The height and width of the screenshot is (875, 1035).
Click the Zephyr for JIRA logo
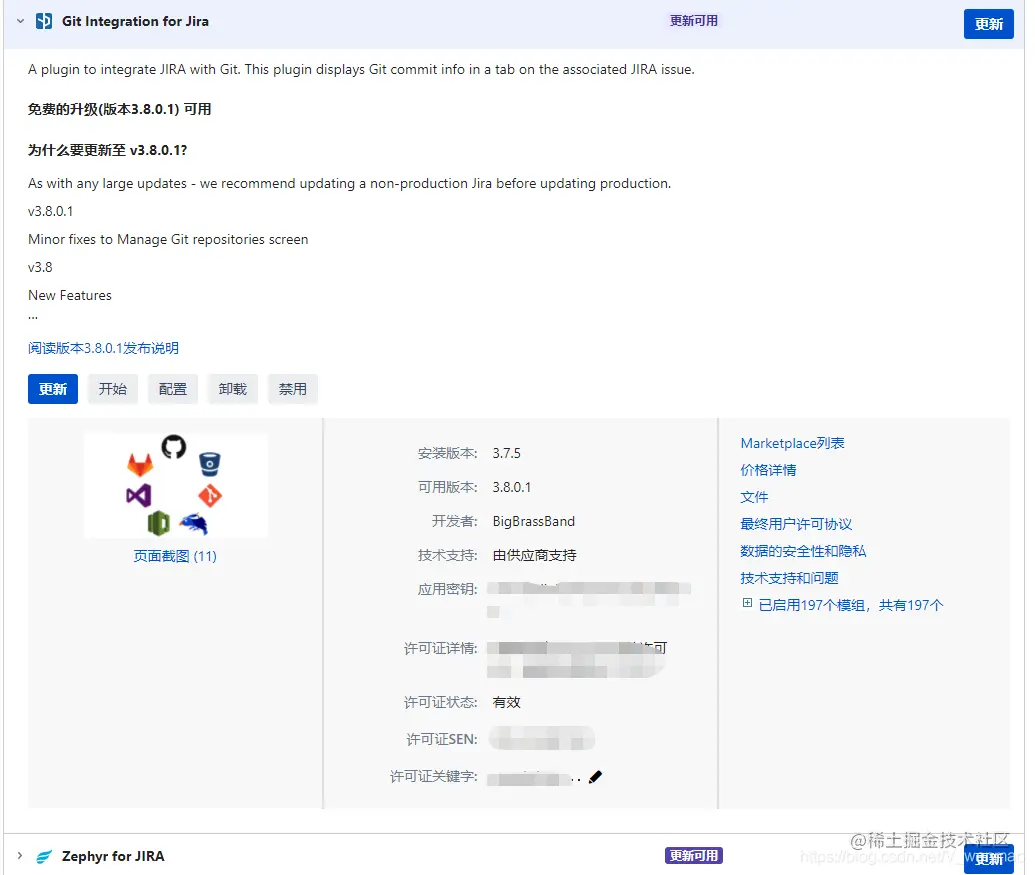coord(43,856)
